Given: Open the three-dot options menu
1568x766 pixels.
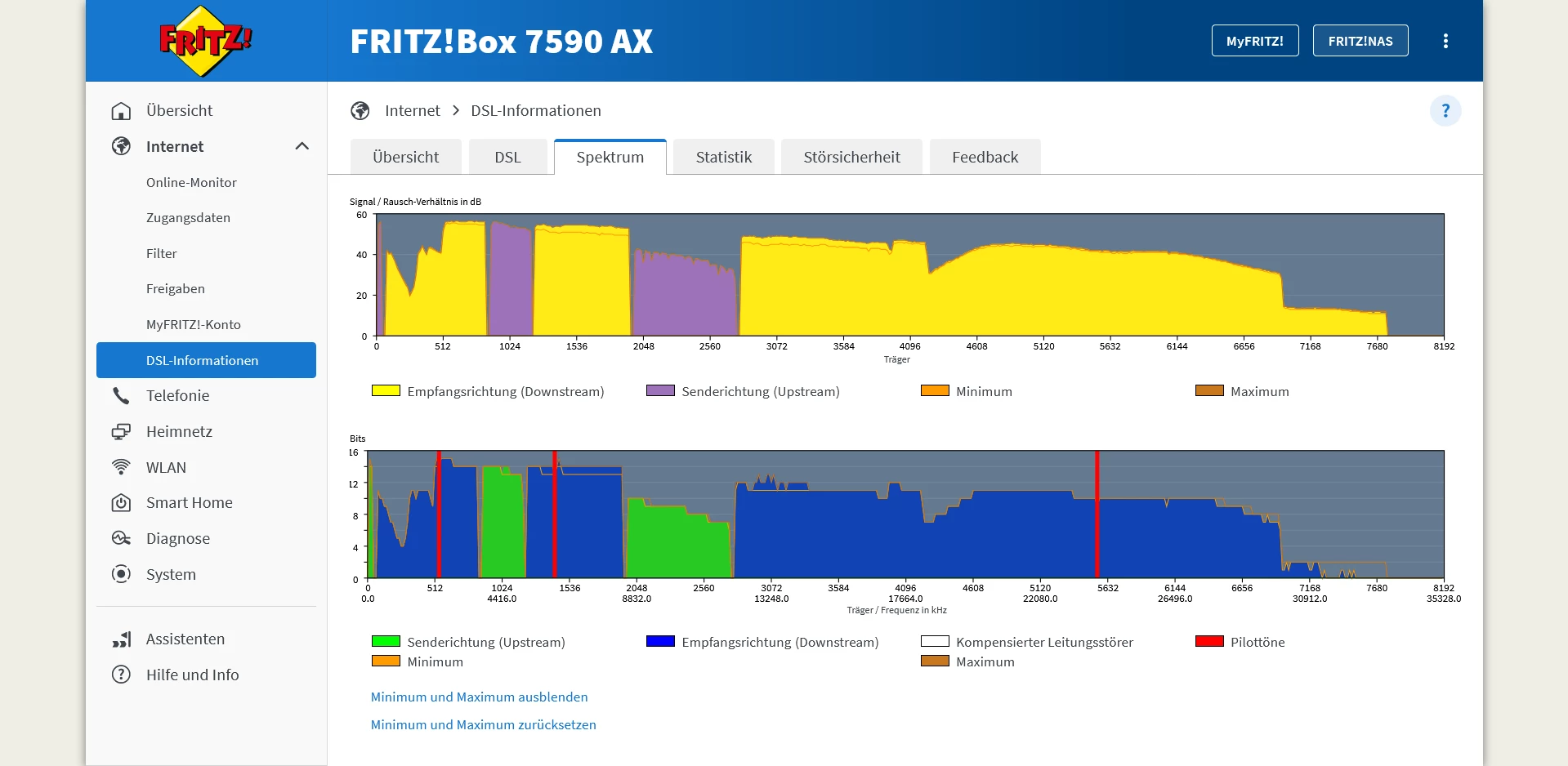Looking at the screenshot, I should tap(1445, 41).
